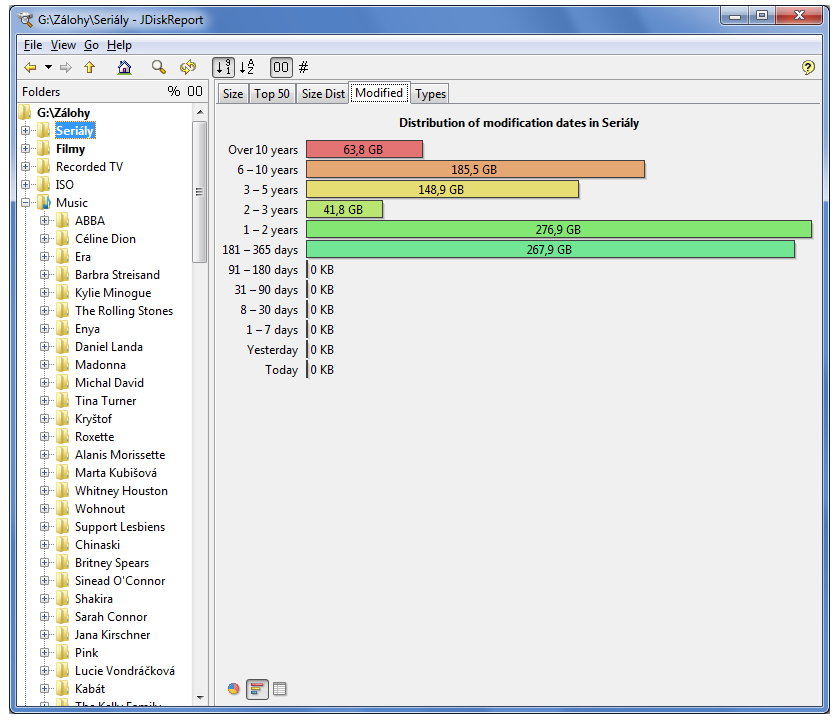This screenshot has height=720, width=840.
Task: Go up one folder with the up arrow
Action: 89,67
